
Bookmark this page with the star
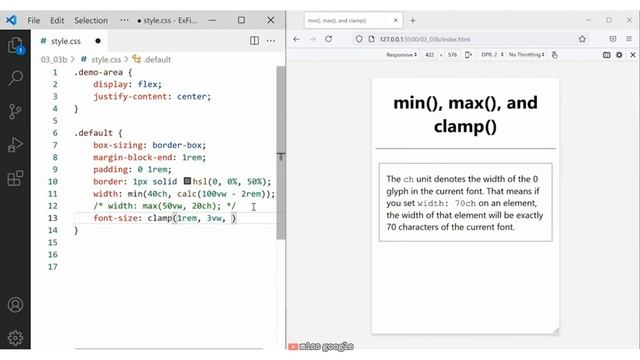pos(582,39)
